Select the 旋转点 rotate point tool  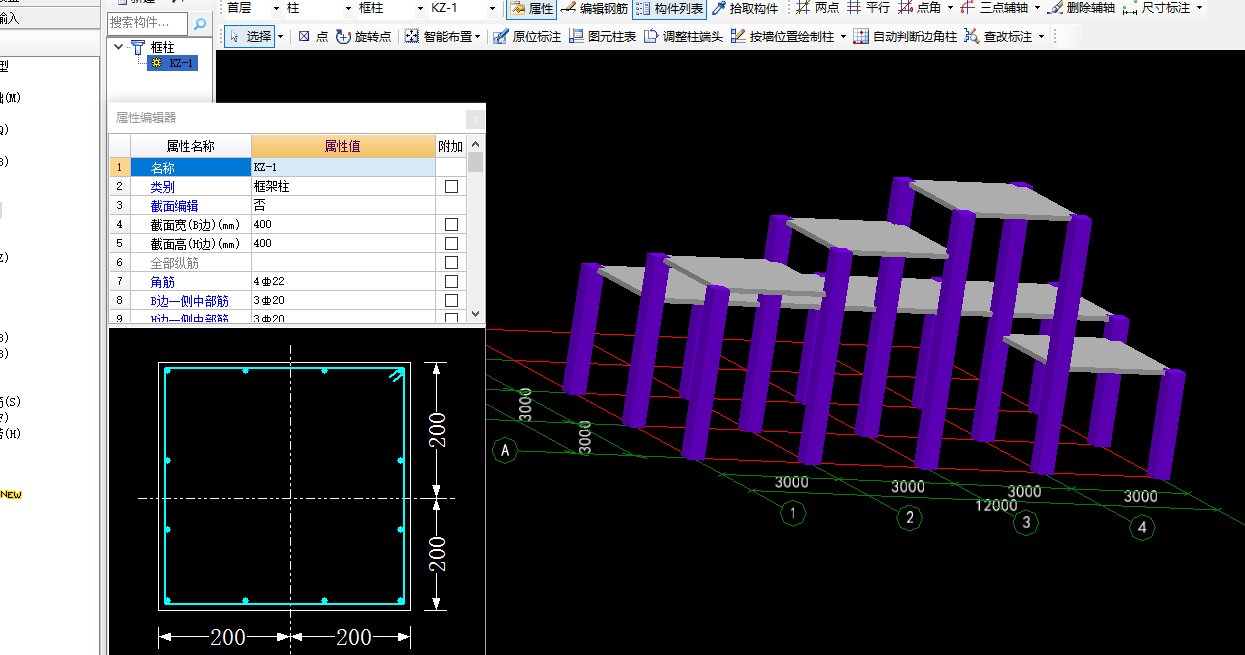coord(364,36)
